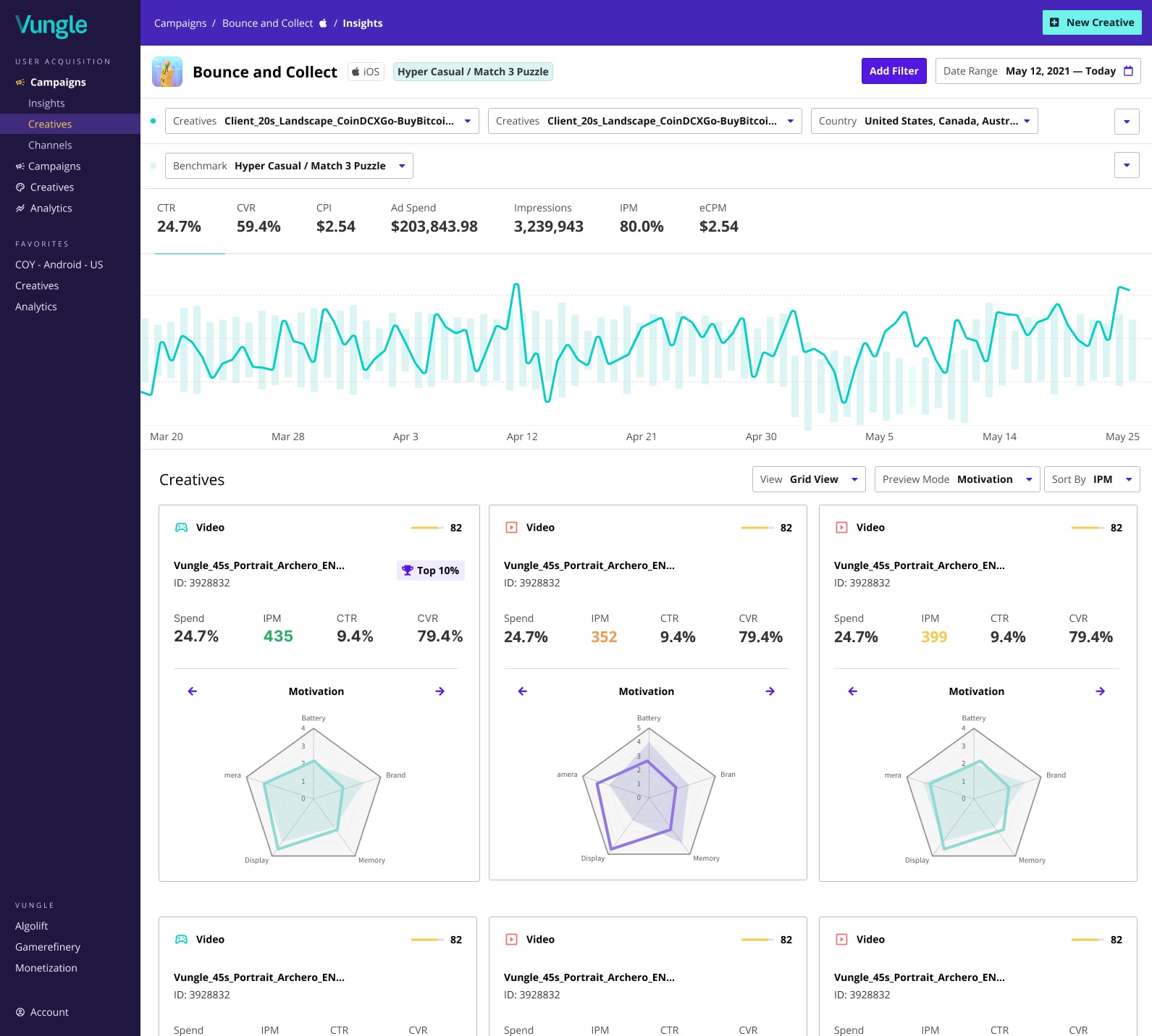
Task: Select the CVR metric tab
Action: (x=258, y=219)
